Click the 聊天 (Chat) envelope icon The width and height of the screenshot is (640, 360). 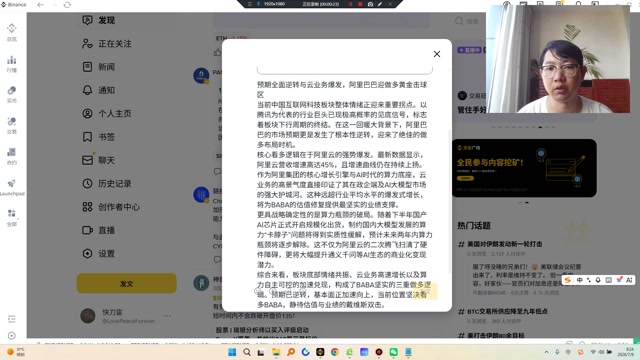coord(87,160)
